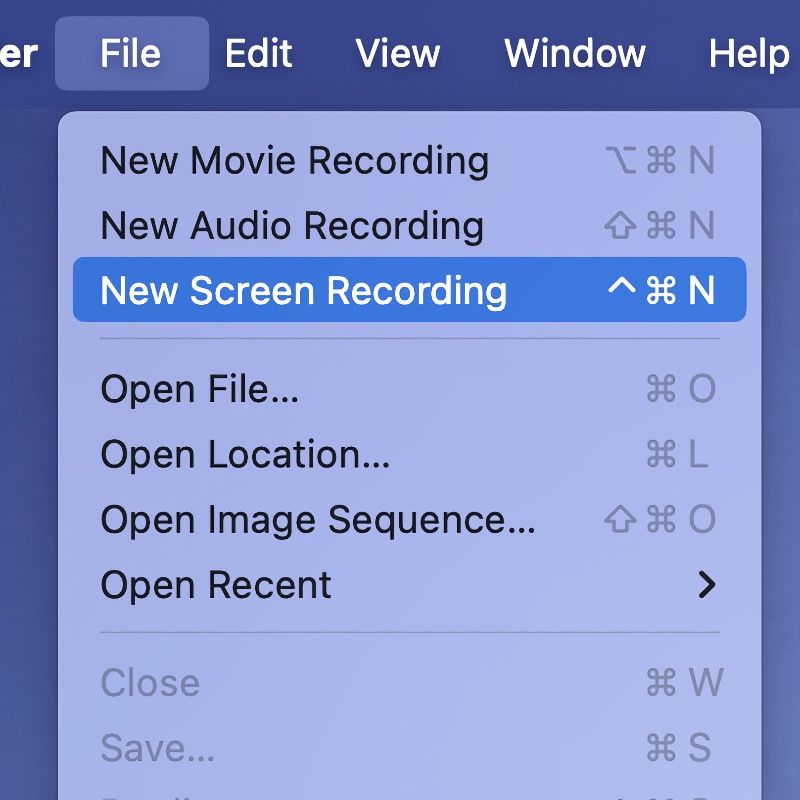This screenshot has width=800, height=800.
Task: Open the Window menu
Action: 575,53
